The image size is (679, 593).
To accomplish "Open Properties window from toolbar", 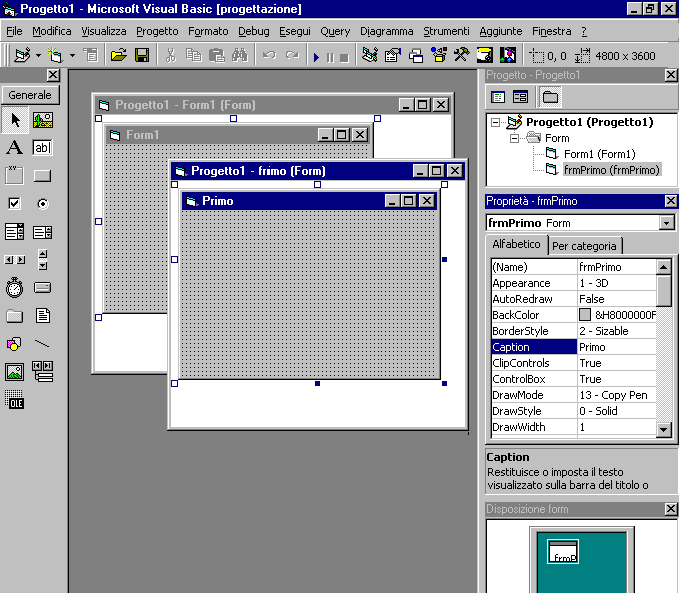I will [x=393, y=55].
